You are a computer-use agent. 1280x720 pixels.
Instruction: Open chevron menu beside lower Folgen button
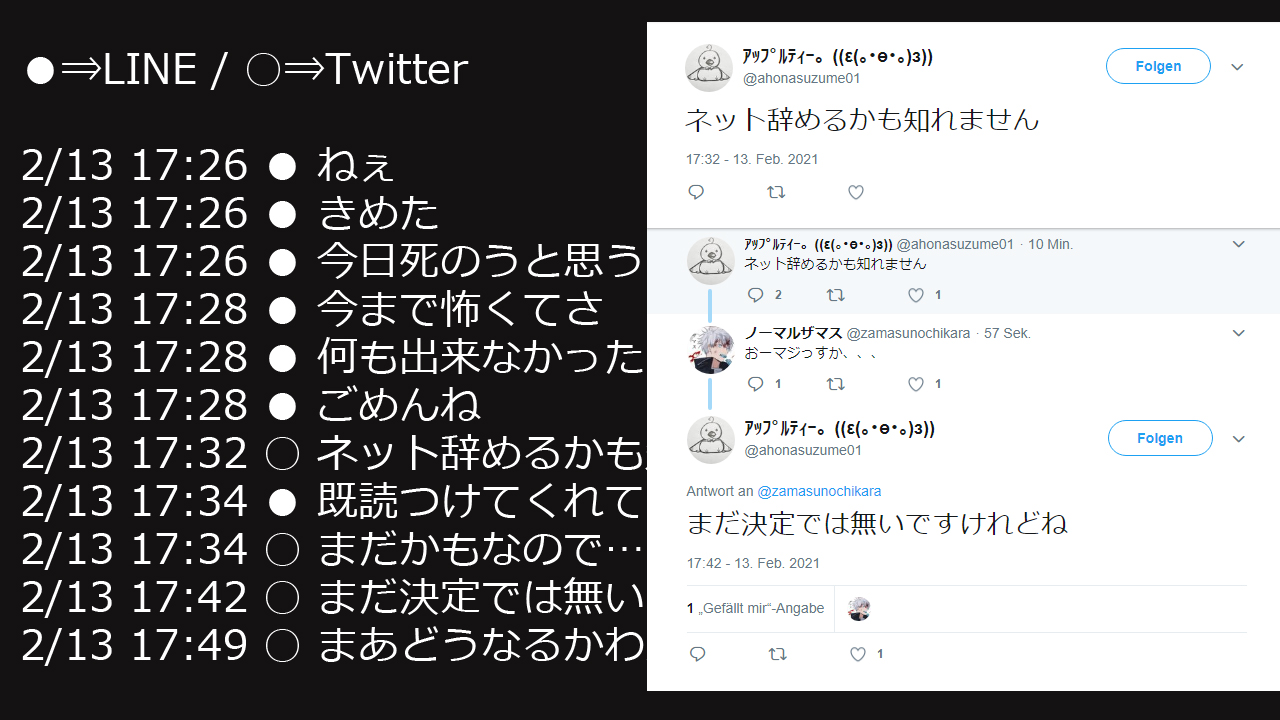[1239, 439]
